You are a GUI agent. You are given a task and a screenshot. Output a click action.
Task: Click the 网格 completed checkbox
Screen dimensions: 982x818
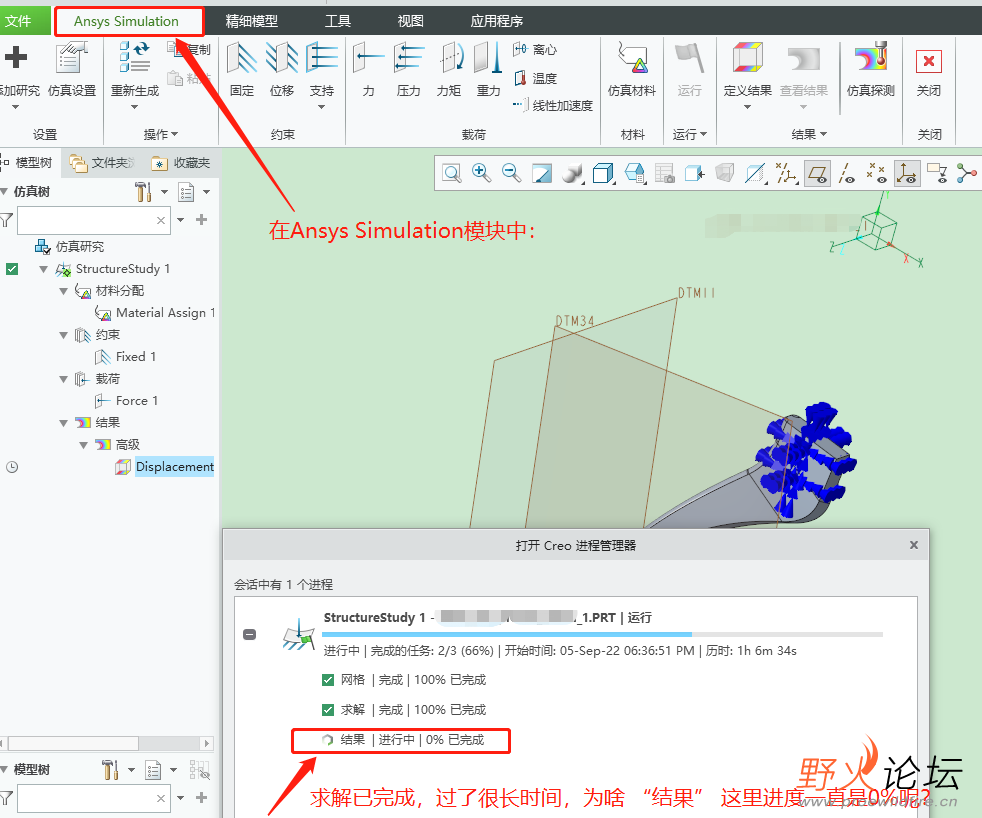pyautogui.click(x=328, y=680)
